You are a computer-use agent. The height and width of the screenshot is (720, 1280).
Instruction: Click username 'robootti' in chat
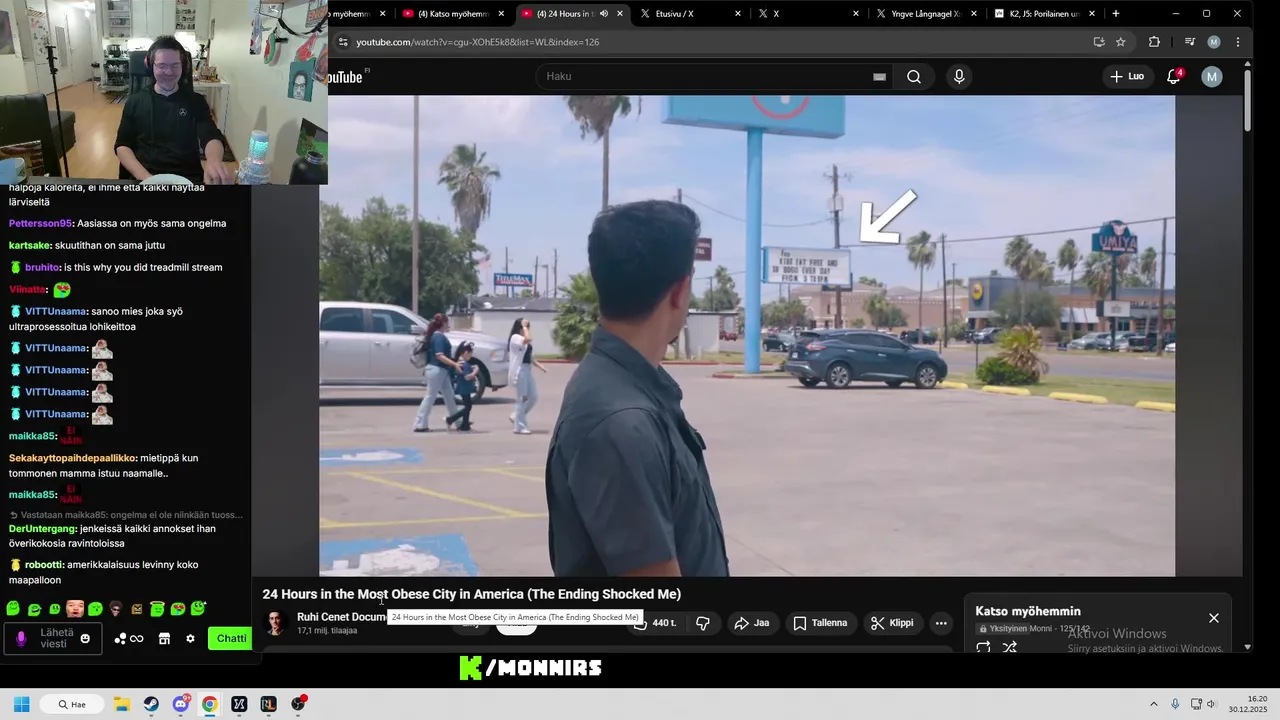(x=43, y=565)
